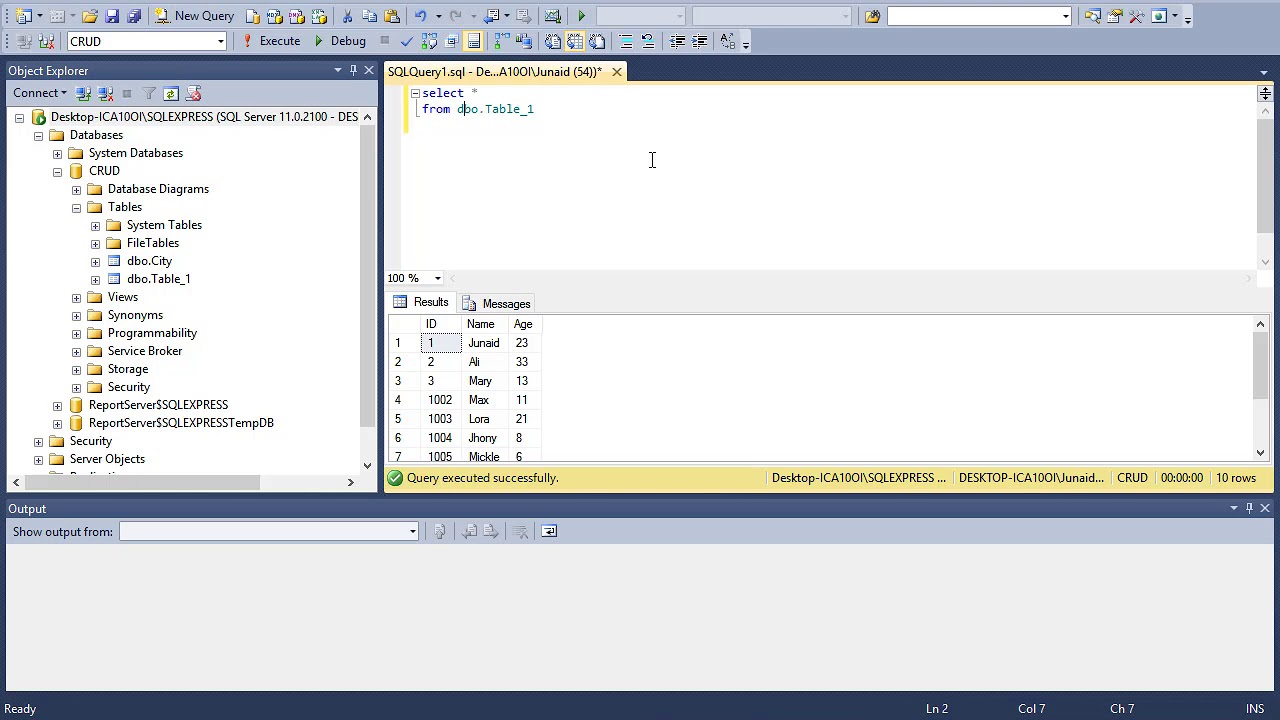Click Connect Object Explorer icon

click(x=84, y=93)
